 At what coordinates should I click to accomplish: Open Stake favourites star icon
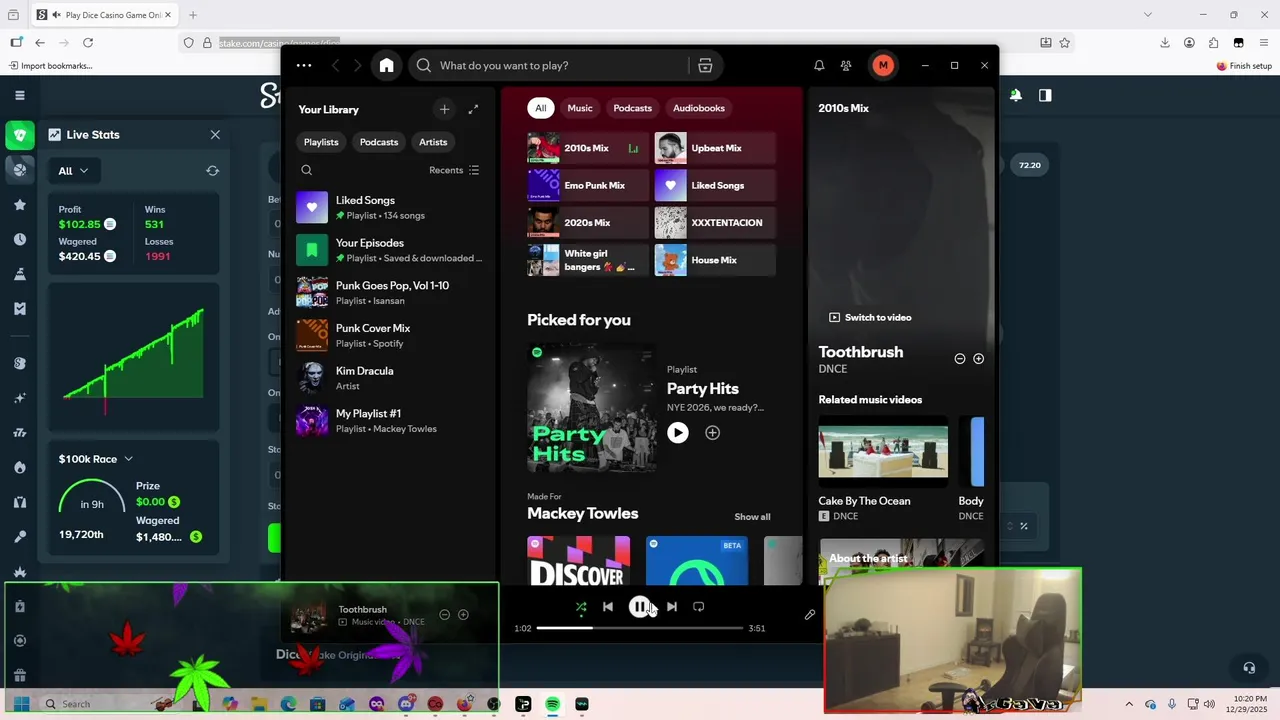(x=20, y=205)
